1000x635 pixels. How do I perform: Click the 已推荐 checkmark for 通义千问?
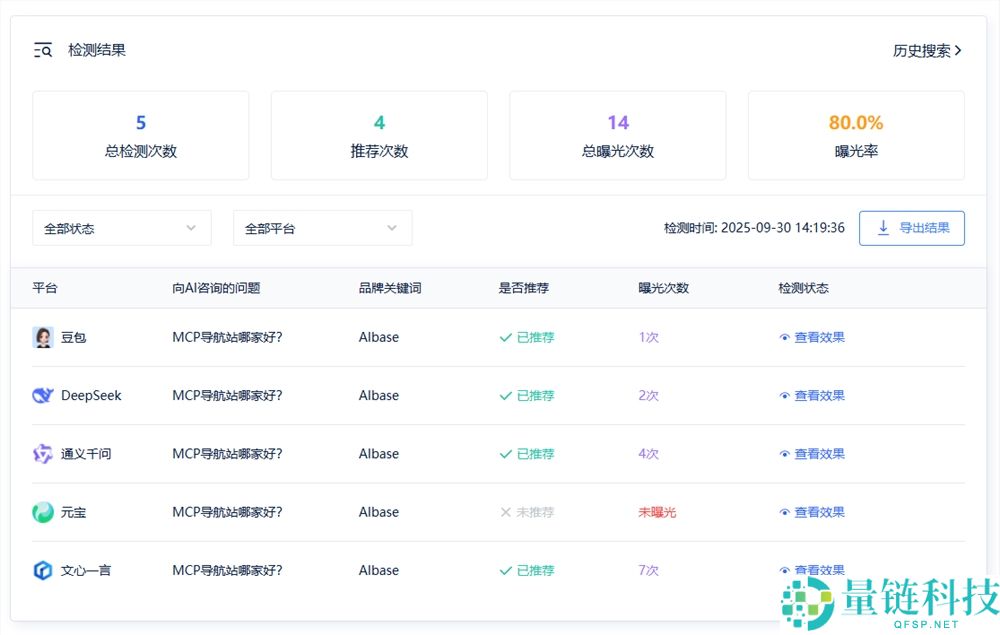(x=507, y=453)
